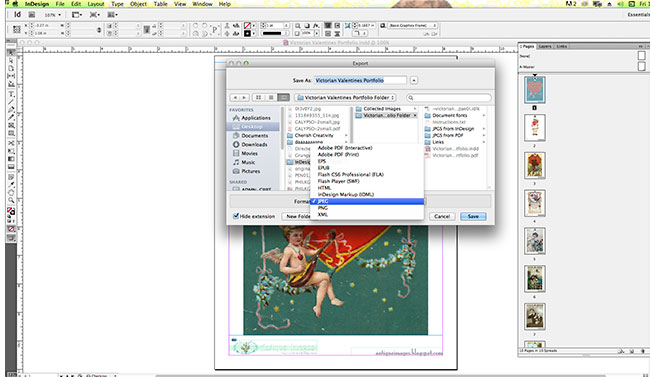Choose Adobe PDF (Print) export format
The width and height of the screenshot is (650, 377).
tap(367, 154)
